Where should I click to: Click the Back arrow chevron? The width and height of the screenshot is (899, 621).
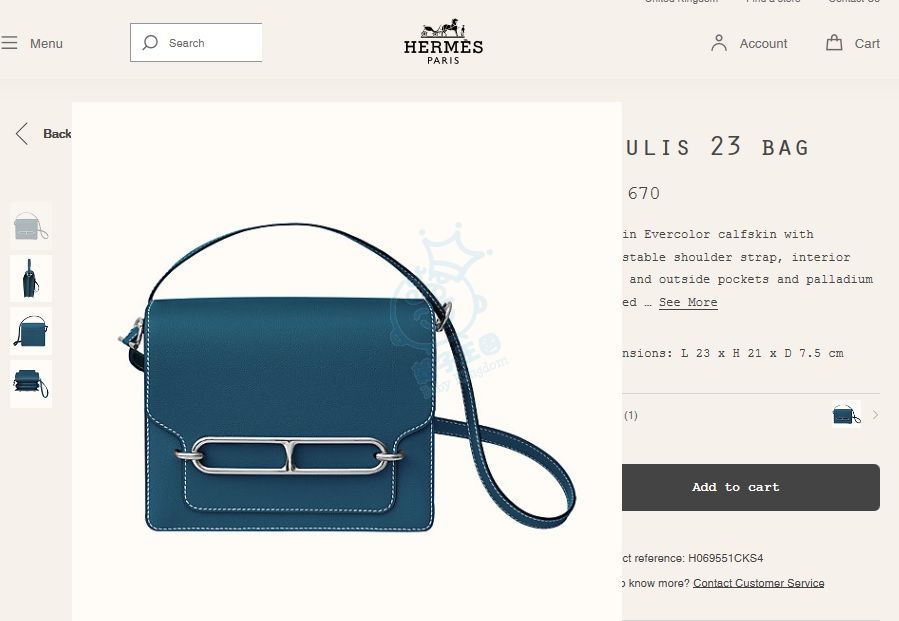pyautogui.click(x=22, y=134)
